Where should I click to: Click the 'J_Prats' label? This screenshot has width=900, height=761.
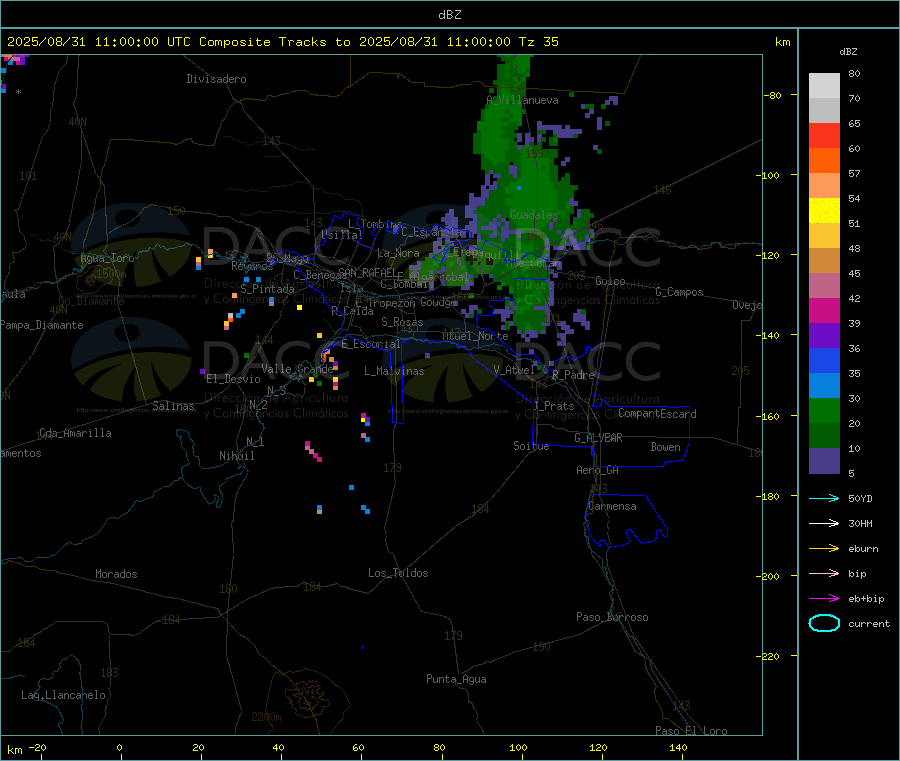[553, 406]
